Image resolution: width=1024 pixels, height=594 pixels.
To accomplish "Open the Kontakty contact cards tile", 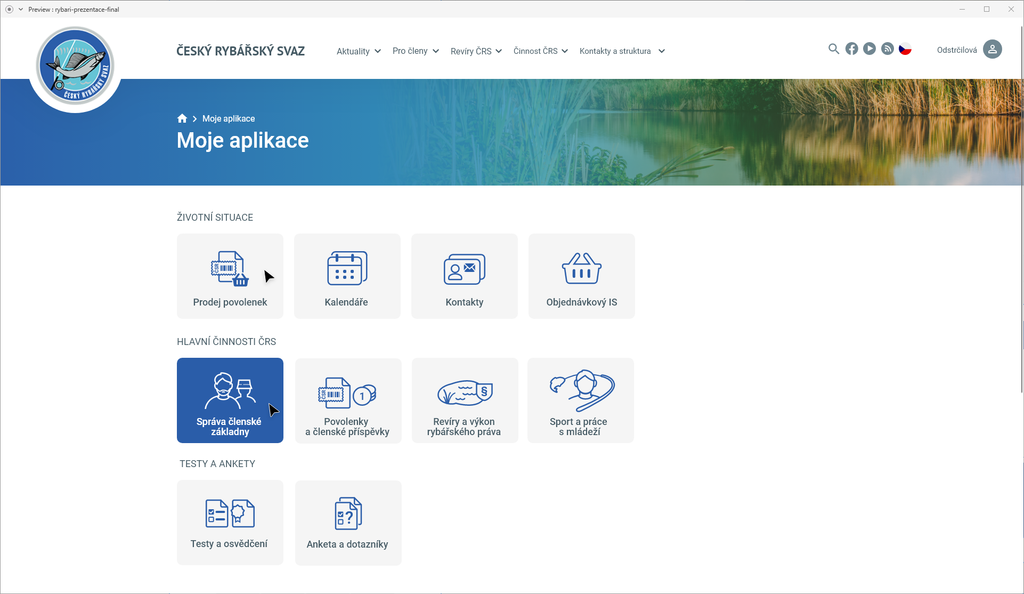I will [x=464, y=276].
